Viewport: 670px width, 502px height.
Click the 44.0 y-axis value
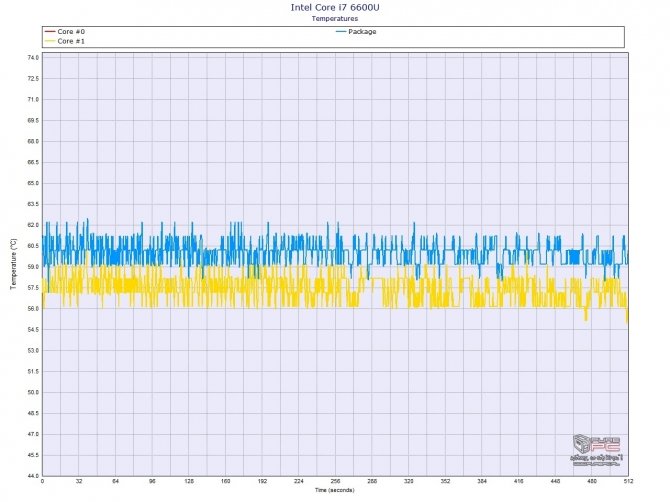tap(33, 476)
